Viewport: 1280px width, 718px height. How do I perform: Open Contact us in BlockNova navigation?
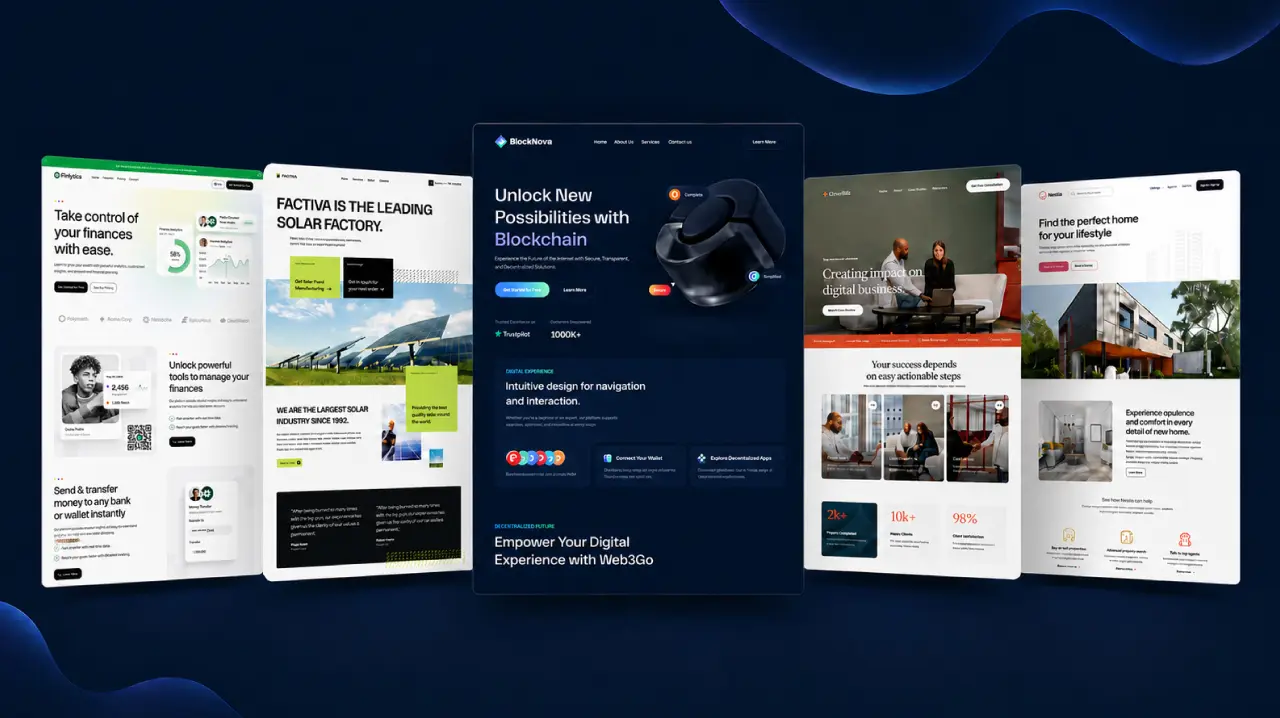(680, 142)
